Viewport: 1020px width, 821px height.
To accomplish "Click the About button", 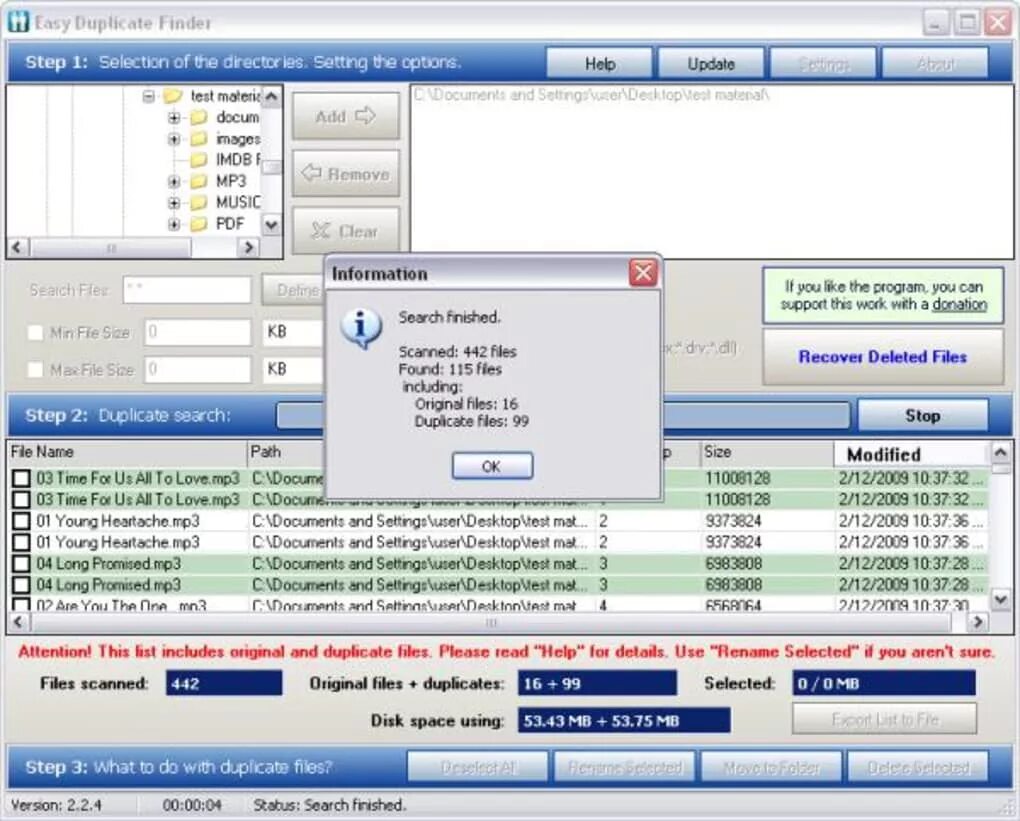I will coord(935,64).
